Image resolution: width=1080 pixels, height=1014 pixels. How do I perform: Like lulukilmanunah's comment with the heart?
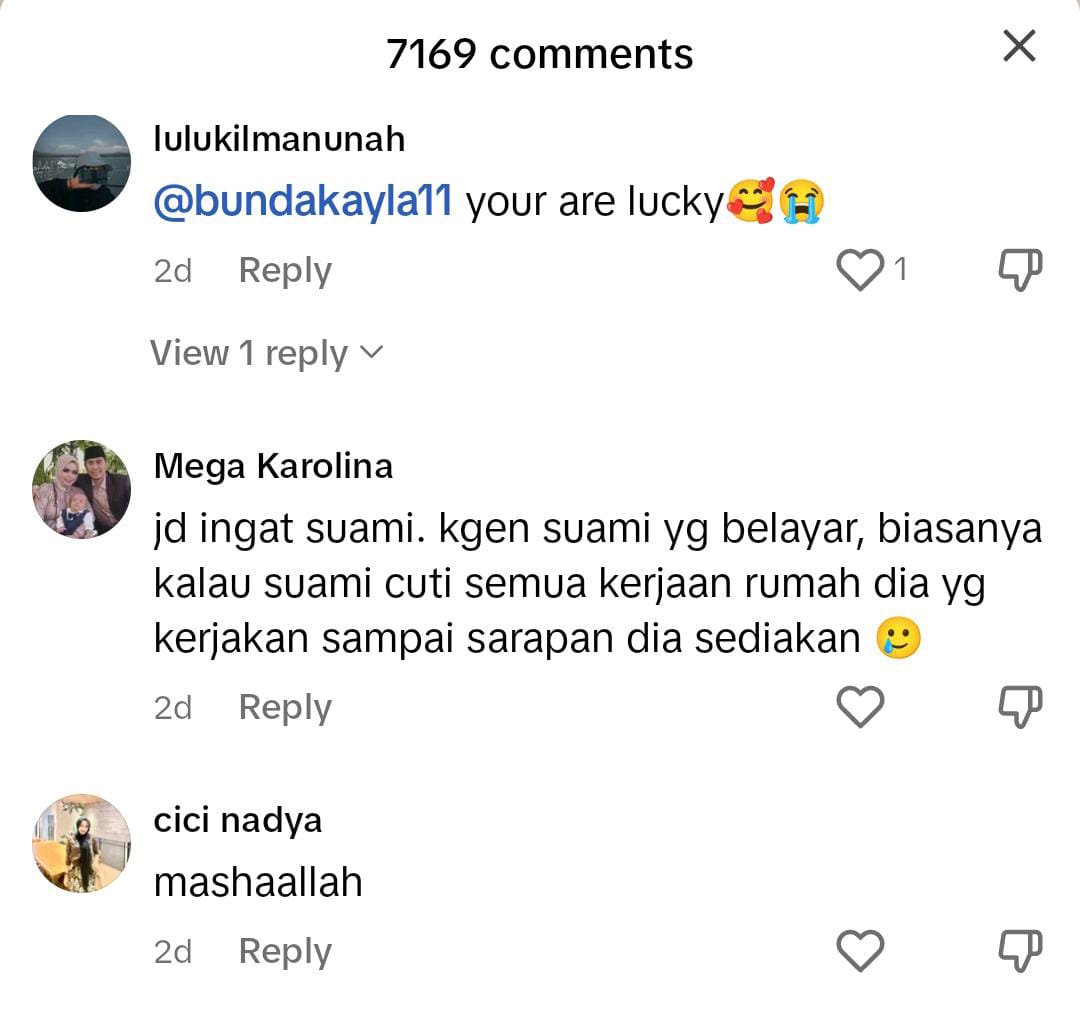tap(860, 269)
